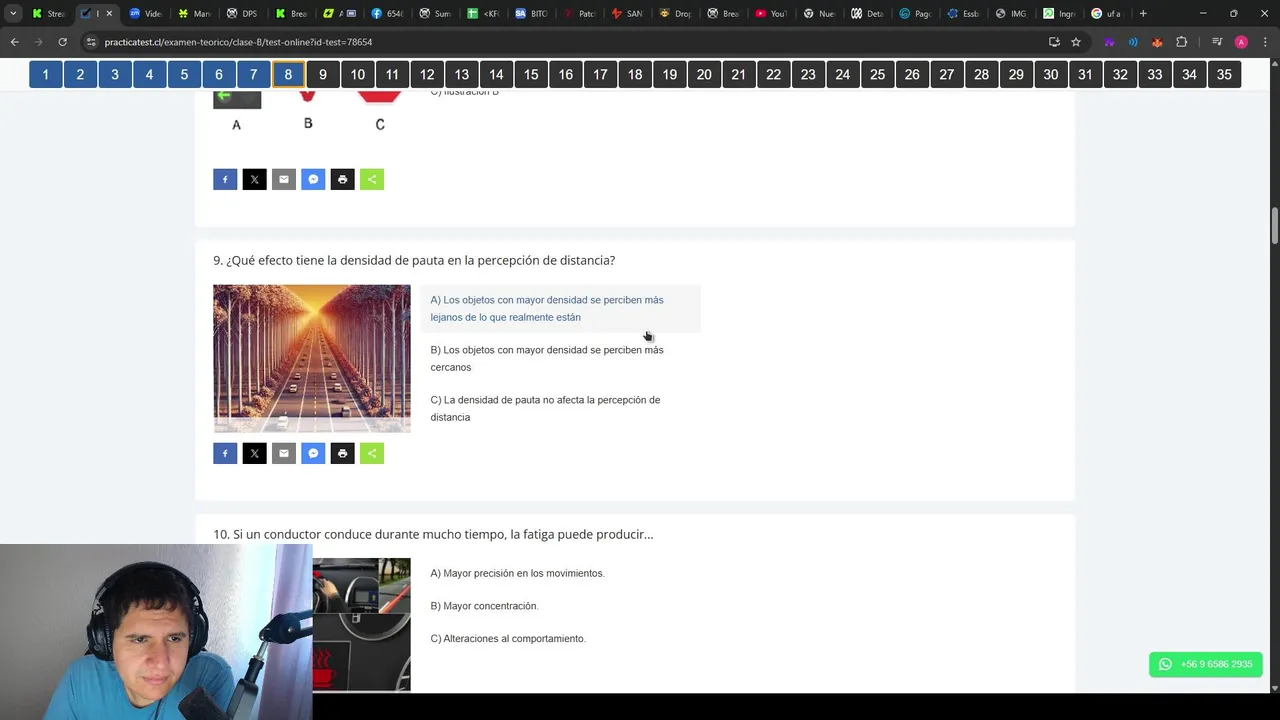Viewport: 1280px width, 720px height.
Task: Open the green ShareThis icon under question 9
Action: (x=372, y=453)
